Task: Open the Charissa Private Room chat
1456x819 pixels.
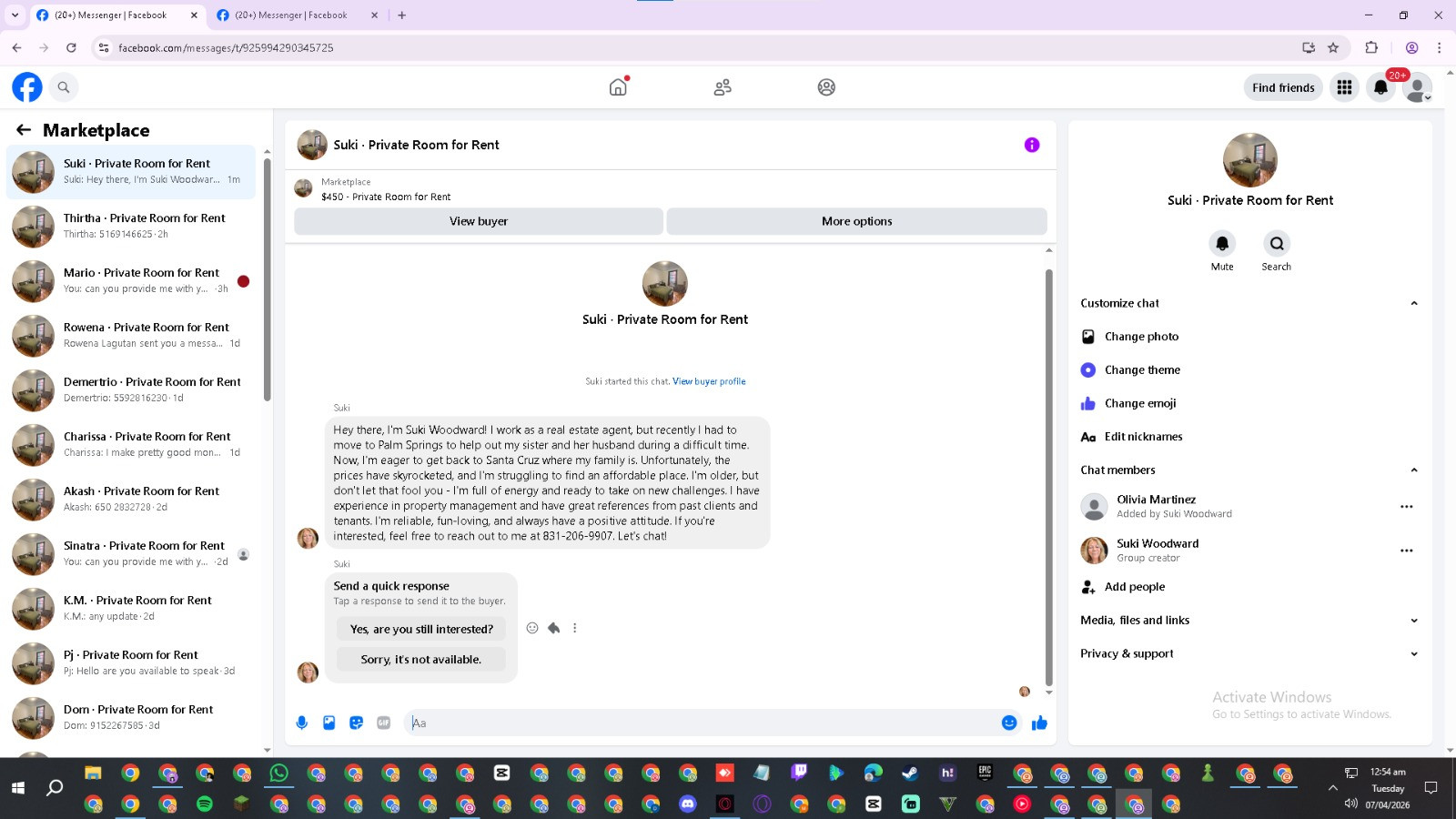Action: [131, 445]
